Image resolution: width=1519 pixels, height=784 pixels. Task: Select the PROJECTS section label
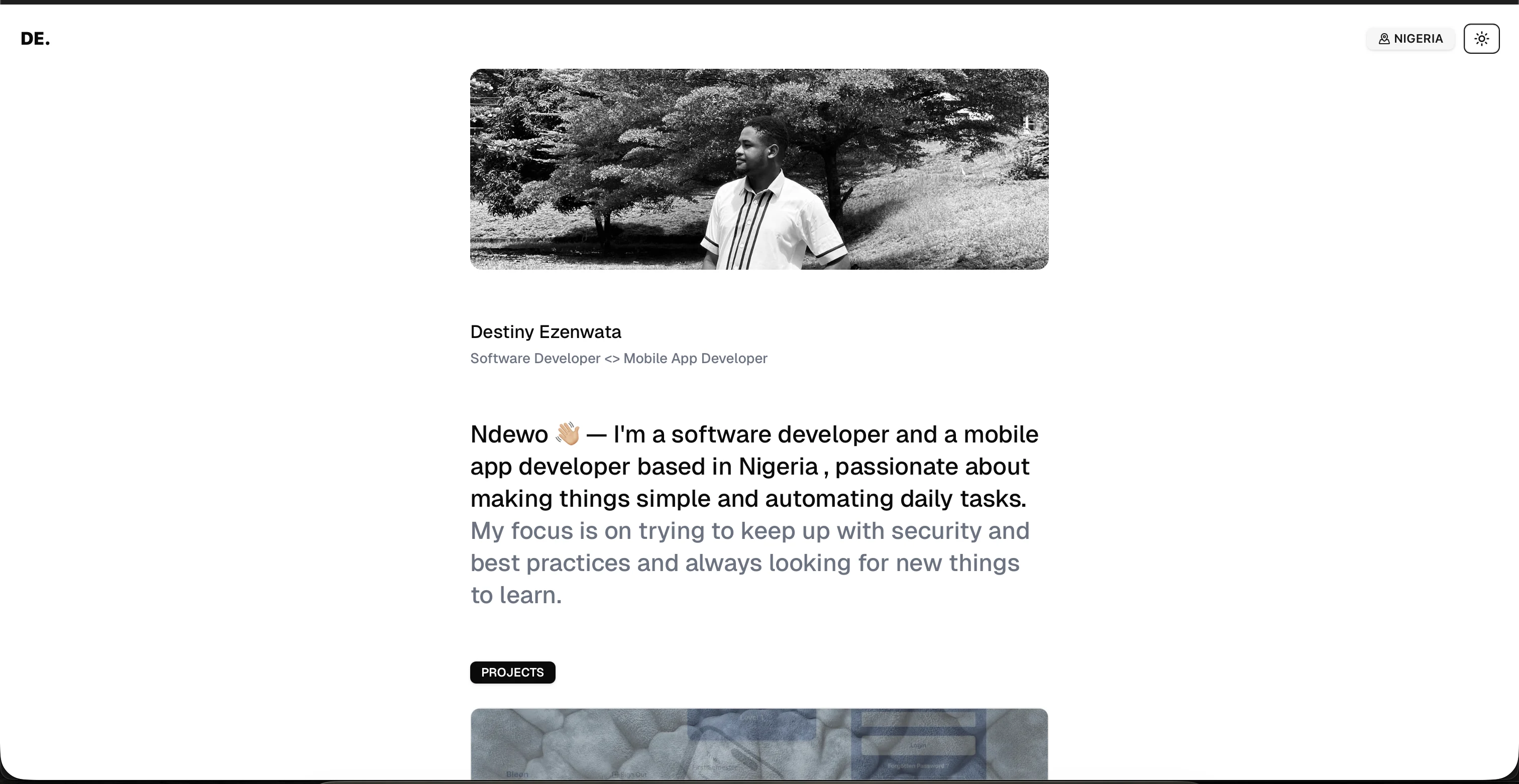pos(512,672)
